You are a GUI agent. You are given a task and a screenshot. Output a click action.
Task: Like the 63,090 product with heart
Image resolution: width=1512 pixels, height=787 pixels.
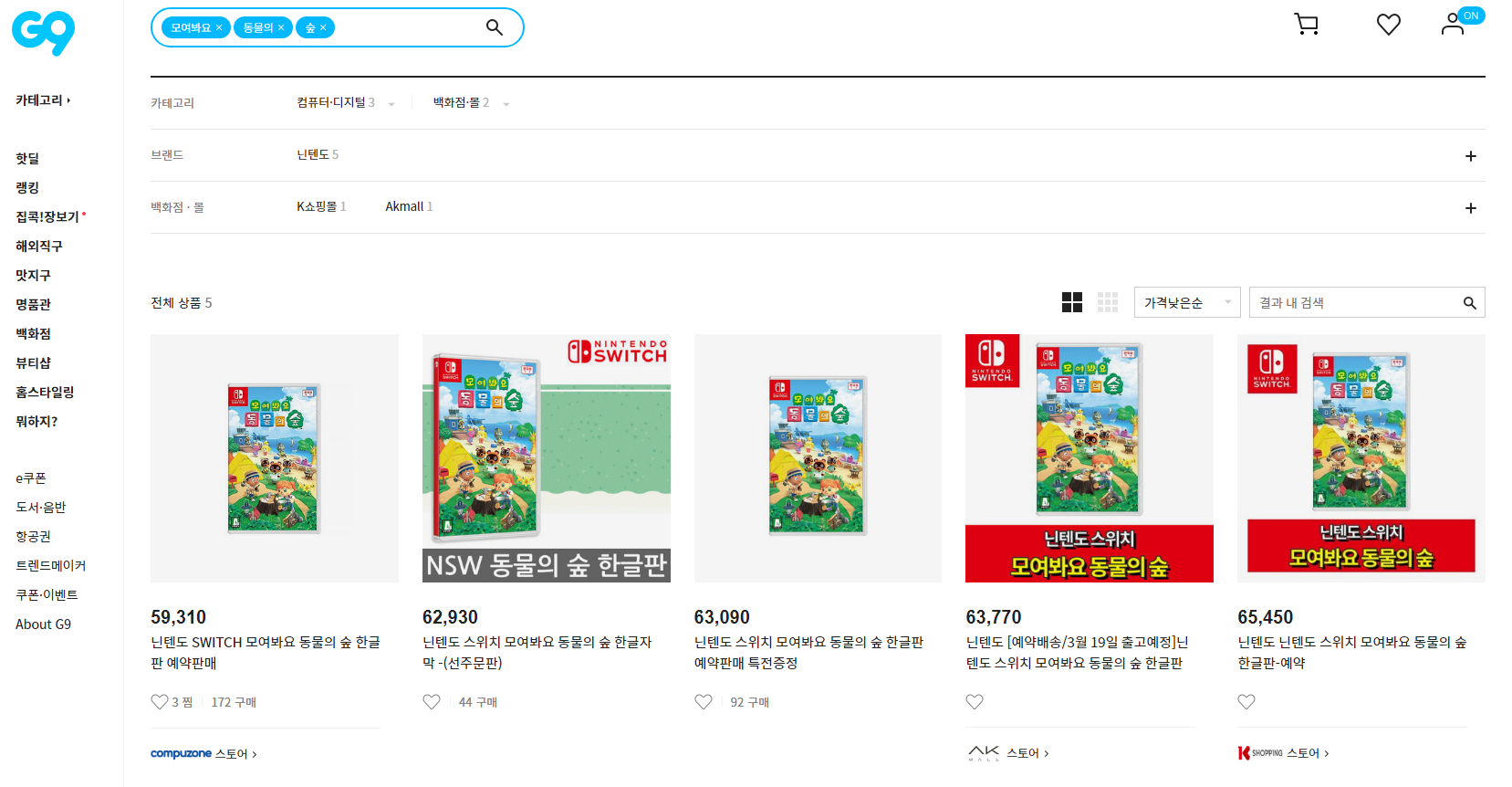click(704, 702)
